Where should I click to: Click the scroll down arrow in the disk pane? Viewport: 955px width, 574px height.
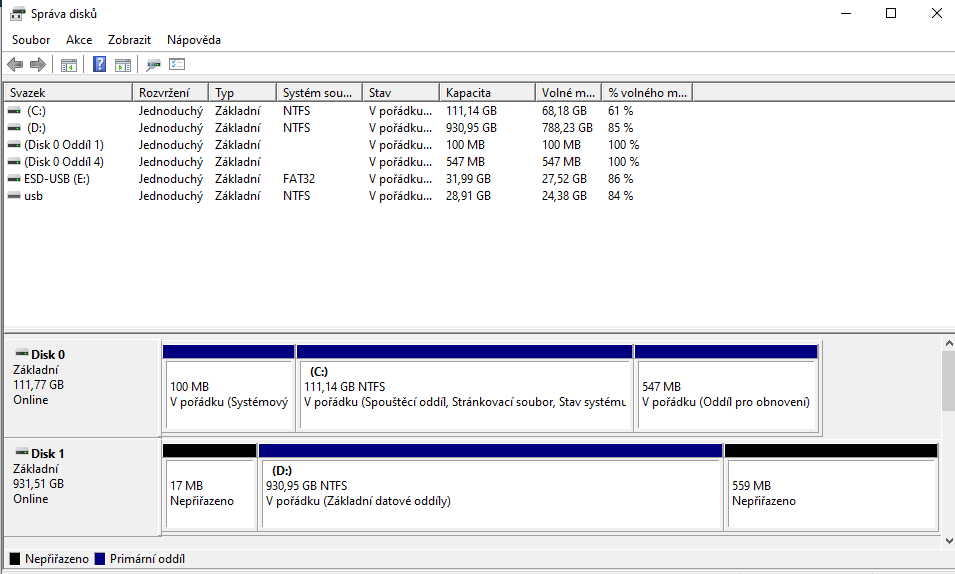[948, 540]
